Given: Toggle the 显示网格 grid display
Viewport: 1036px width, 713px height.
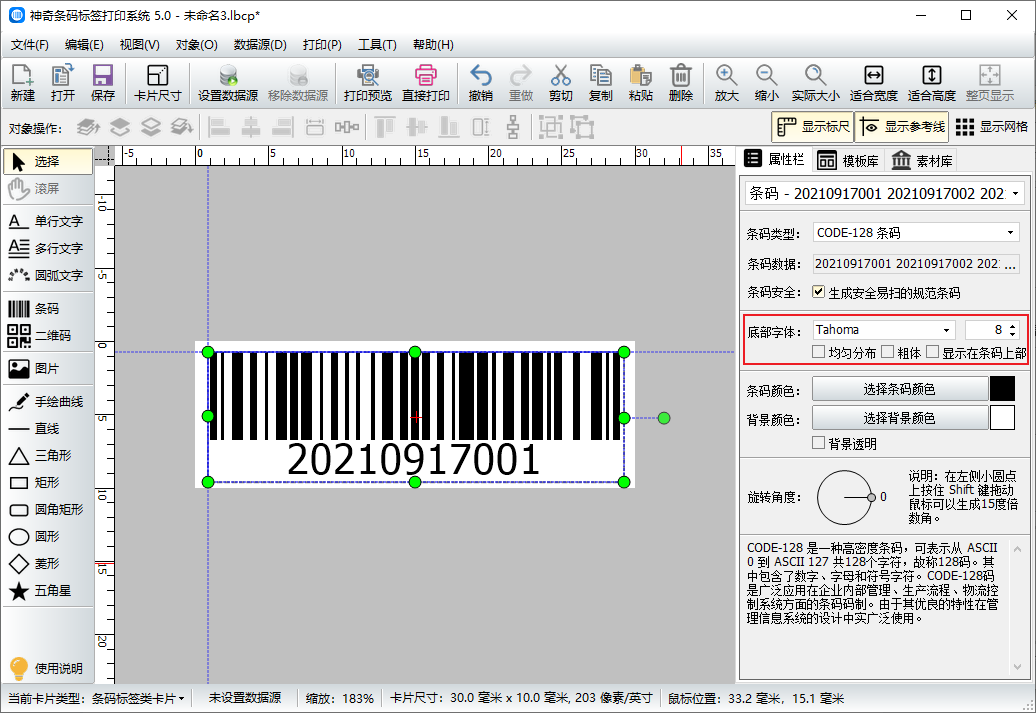Looking at the screenshot, I should click(x=992, y=127).
